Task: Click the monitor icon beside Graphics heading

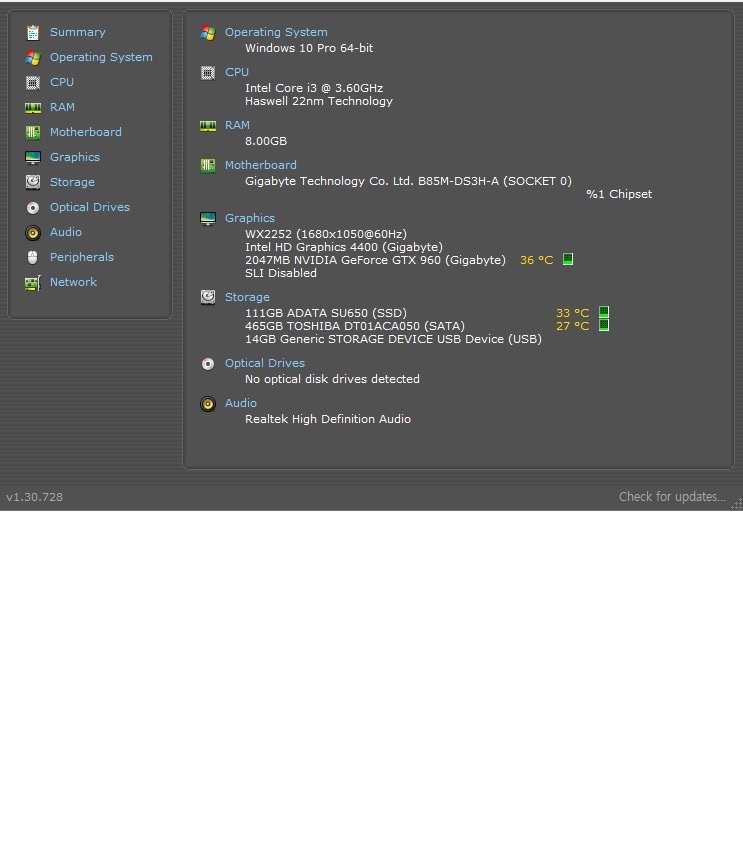Action: [208, 219]
